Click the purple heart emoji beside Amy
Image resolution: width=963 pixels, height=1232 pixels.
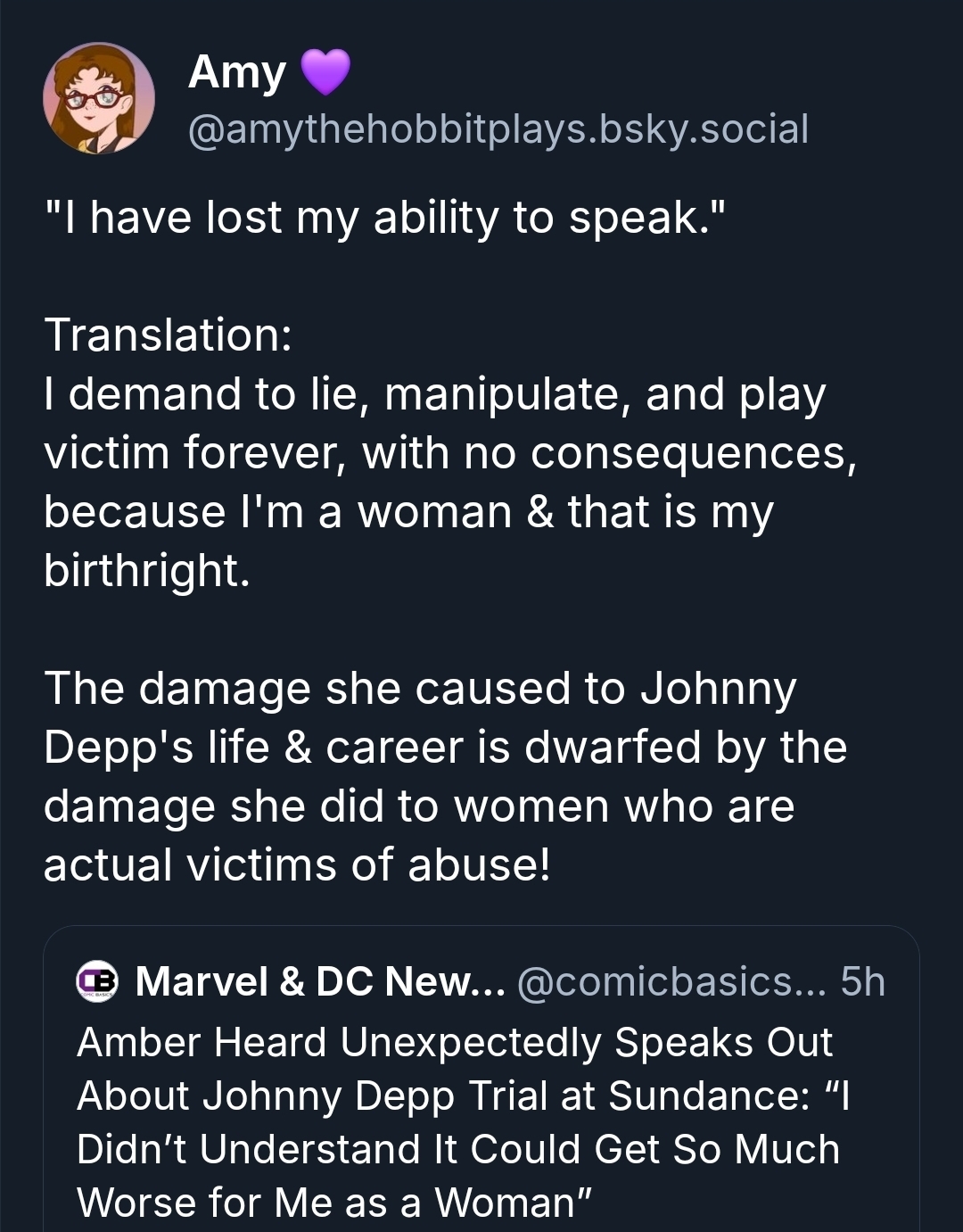(325, 72)
